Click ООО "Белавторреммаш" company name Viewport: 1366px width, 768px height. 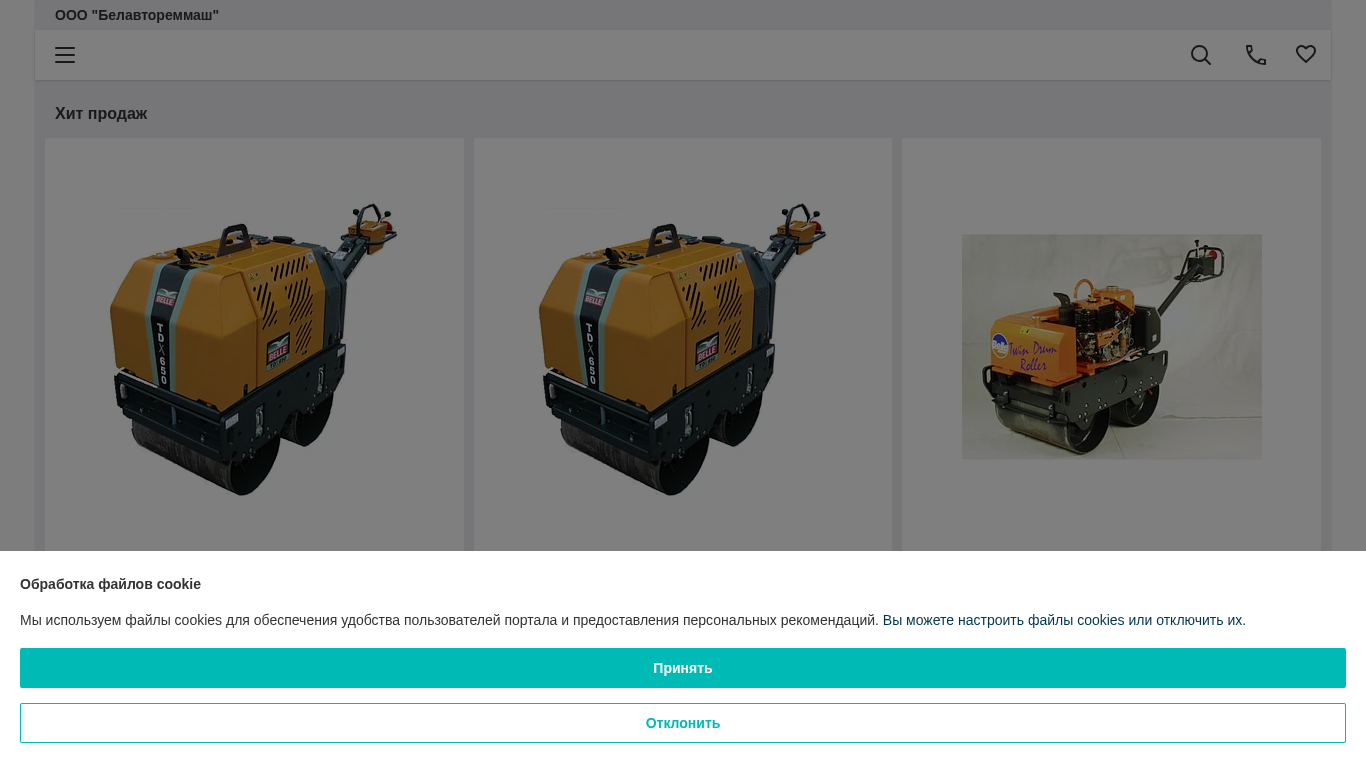[137, 15]
